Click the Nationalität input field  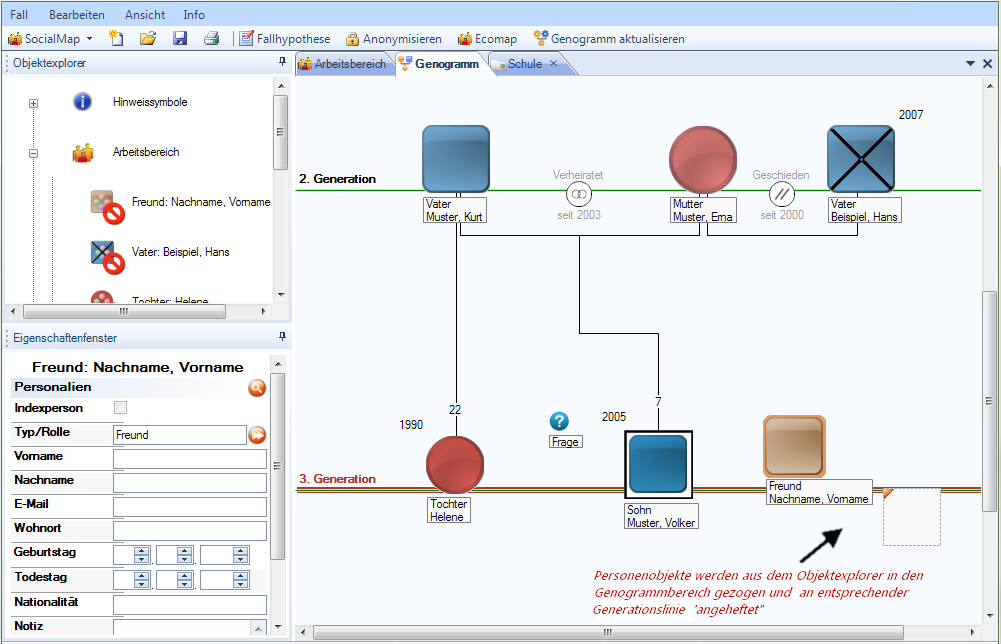point(190,604)
